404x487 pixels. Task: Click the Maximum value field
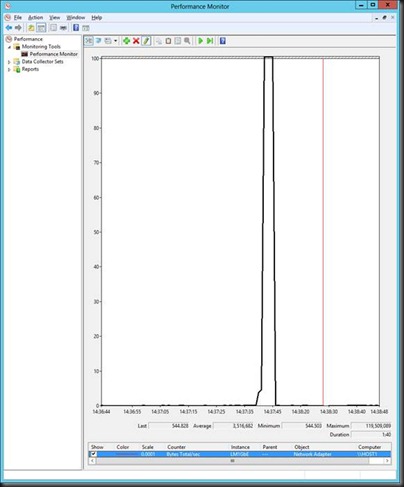[x=371, y=426]
